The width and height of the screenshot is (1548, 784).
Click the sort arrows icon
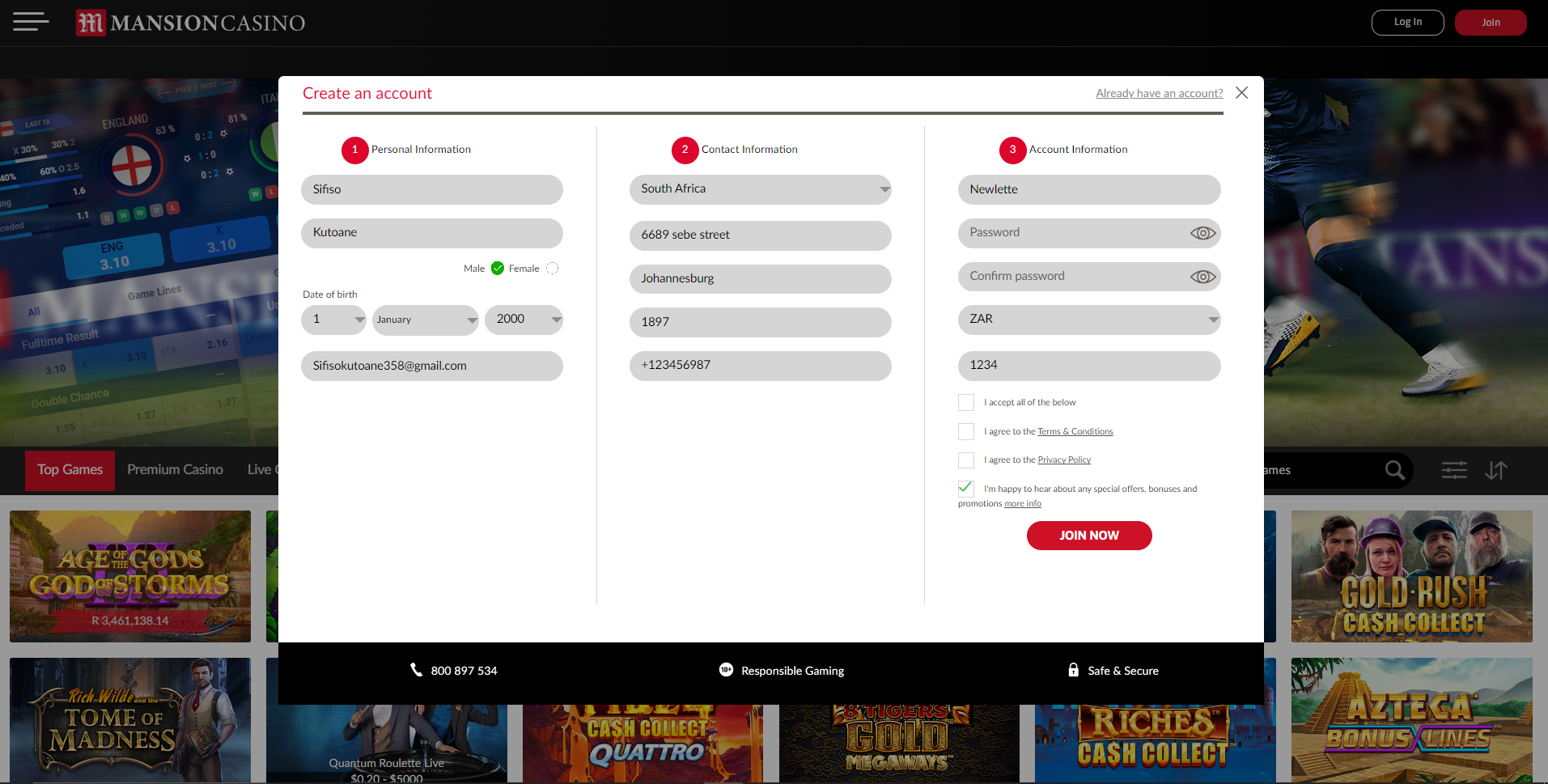point(1496,470)
